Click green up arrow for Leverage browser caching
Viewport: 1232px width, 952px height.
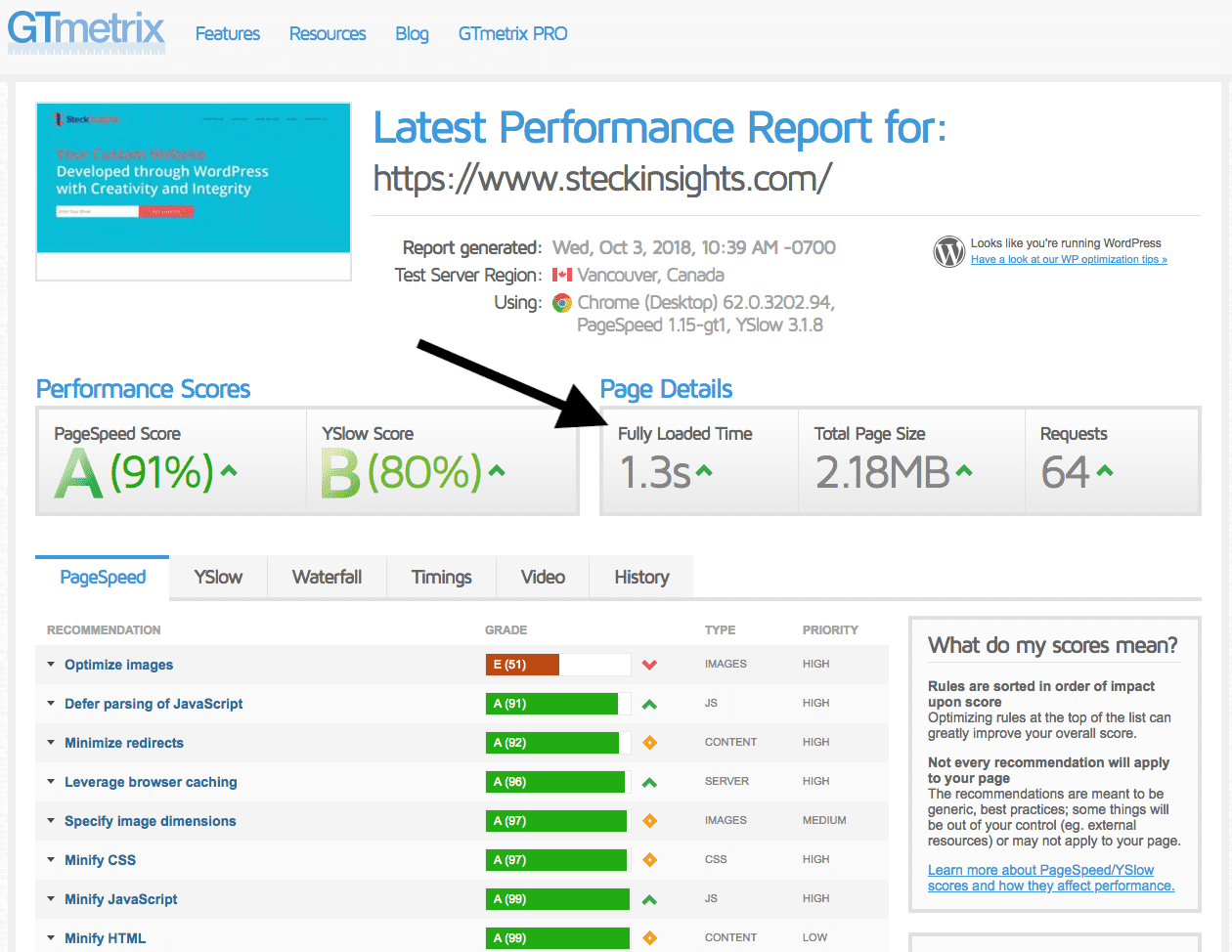[x=649, y=782]
